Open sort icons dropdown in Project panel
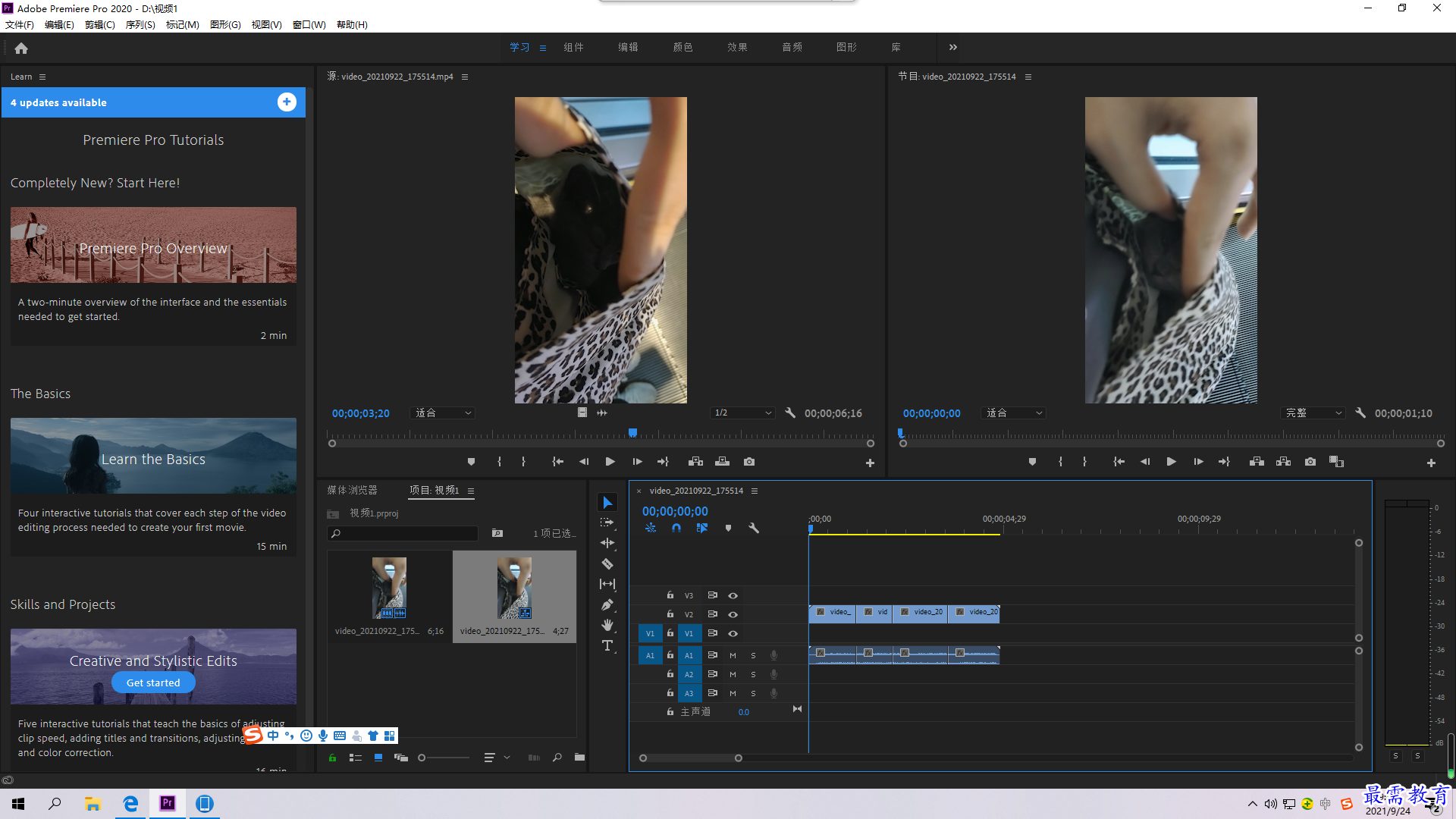 click(497, 758)
